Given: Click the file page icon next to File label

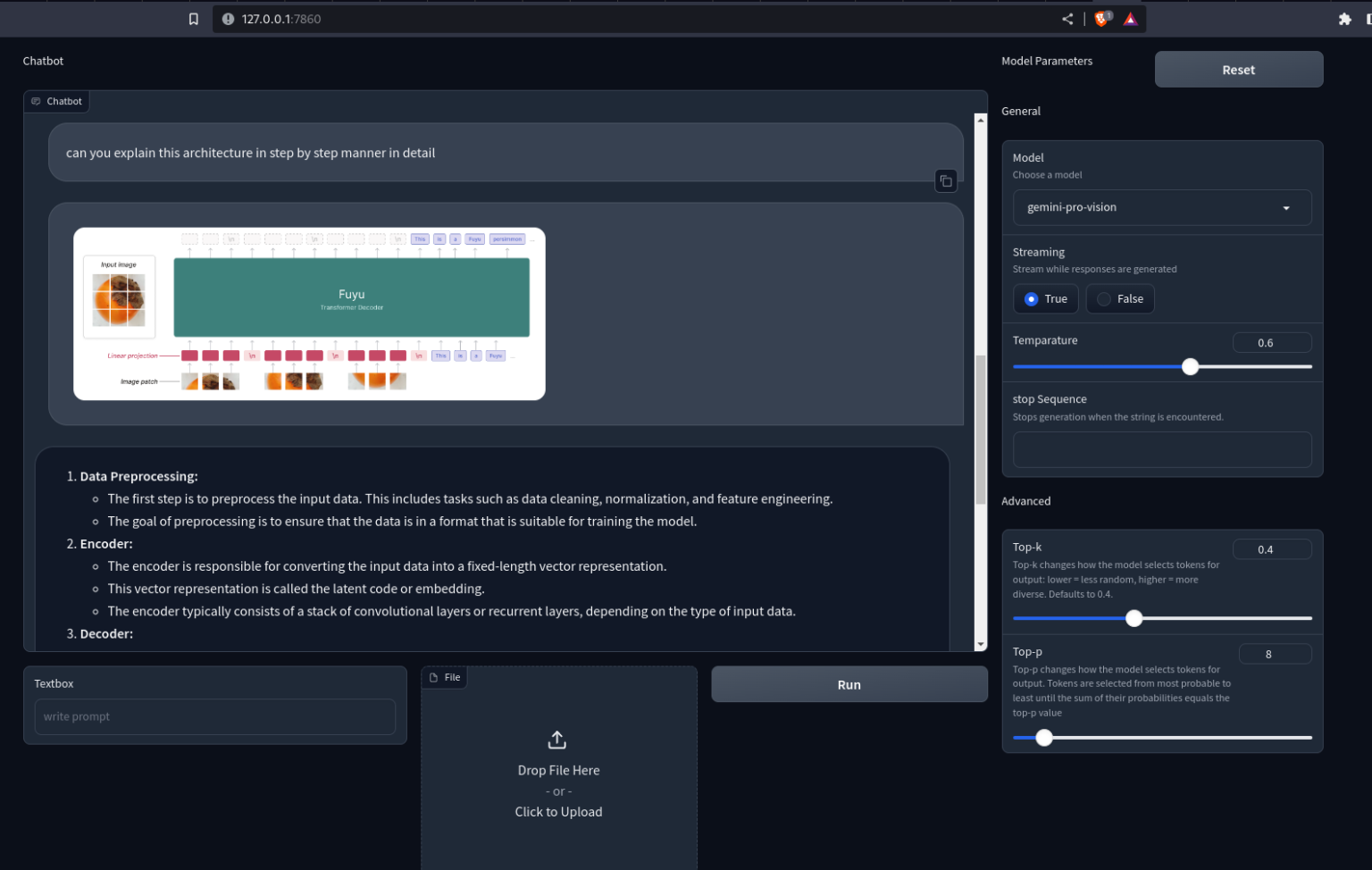Looking at the screenshot, I should pyautogui.click(x=433, y=677).
